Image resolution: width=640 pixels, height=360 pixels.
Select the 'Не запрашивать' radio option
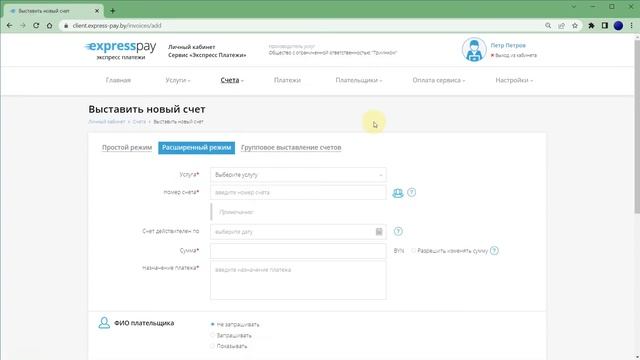click(212, 324)
